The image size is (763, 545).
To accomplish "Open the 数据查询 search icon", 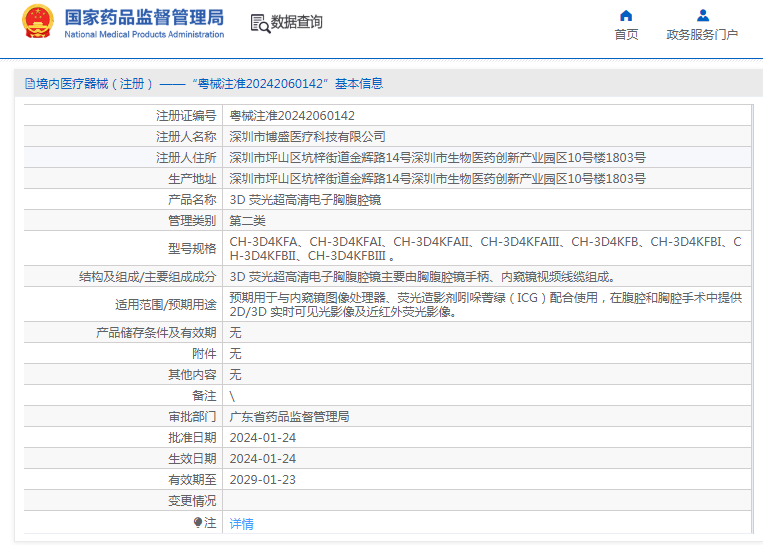I will (260, 23).
